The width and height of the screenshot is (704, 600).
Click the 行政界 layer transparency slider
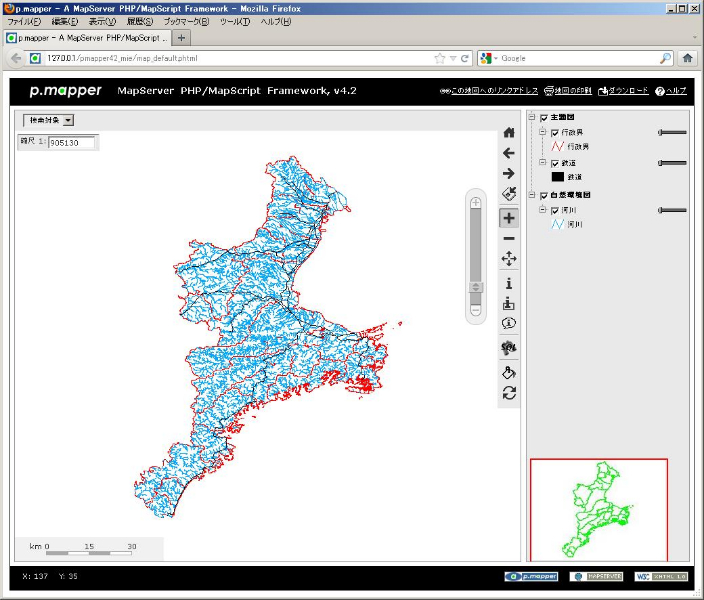672,132
